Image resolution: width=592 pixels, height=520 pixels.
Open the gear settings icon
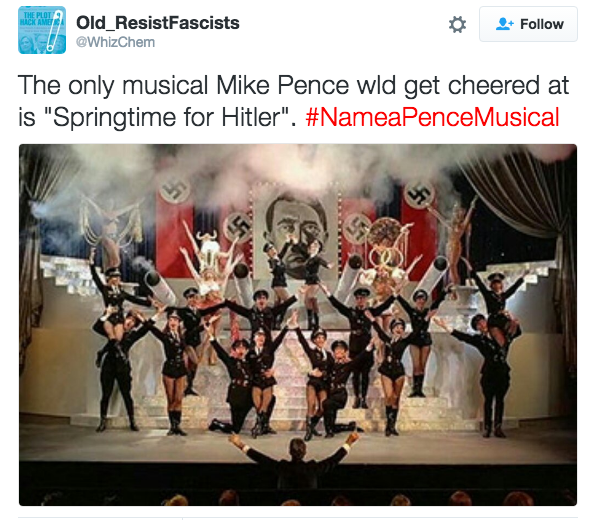pyautogui.click(x=457, y=25)
